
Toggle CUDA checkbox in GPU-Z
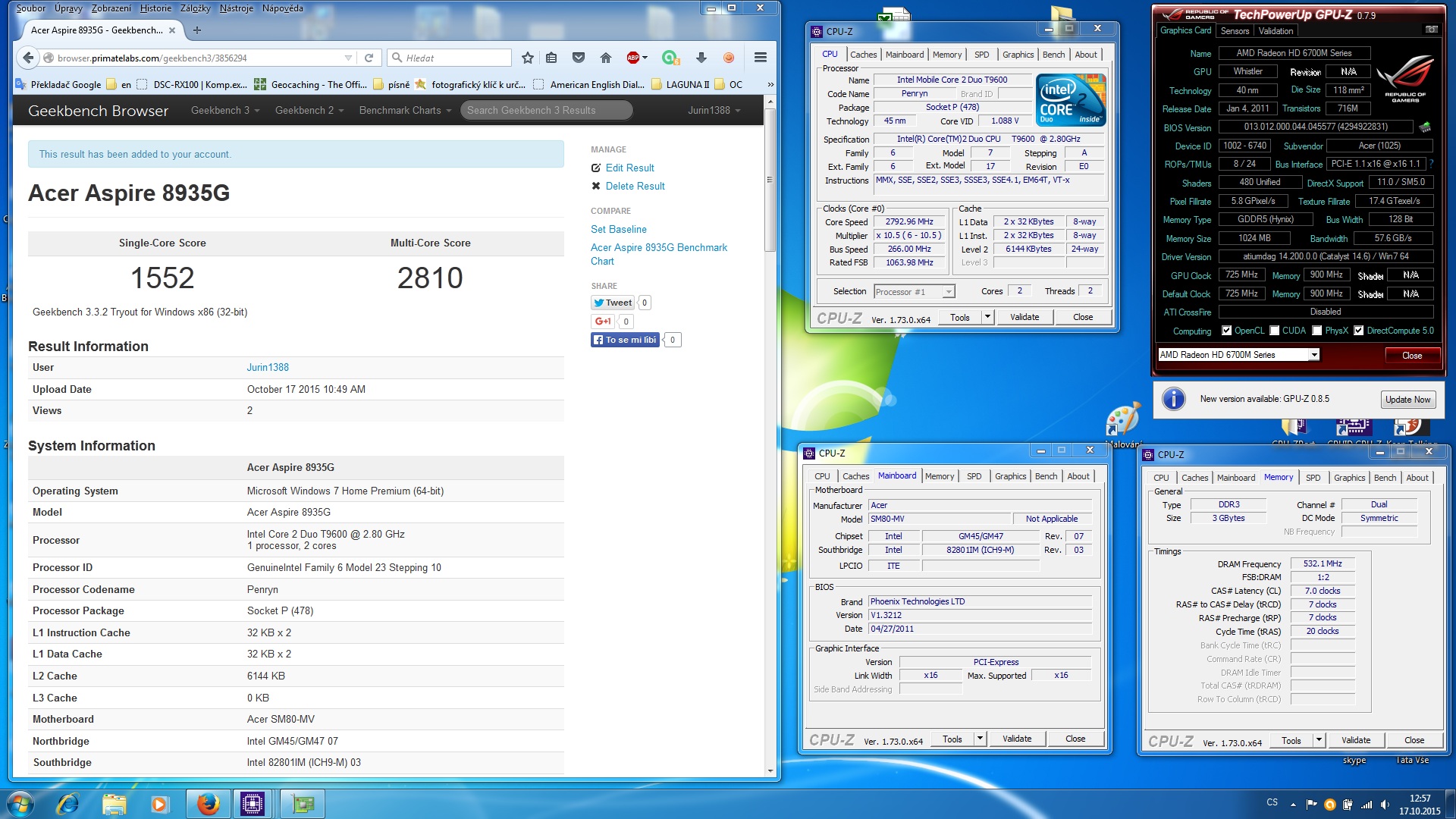pos(1274,331)
